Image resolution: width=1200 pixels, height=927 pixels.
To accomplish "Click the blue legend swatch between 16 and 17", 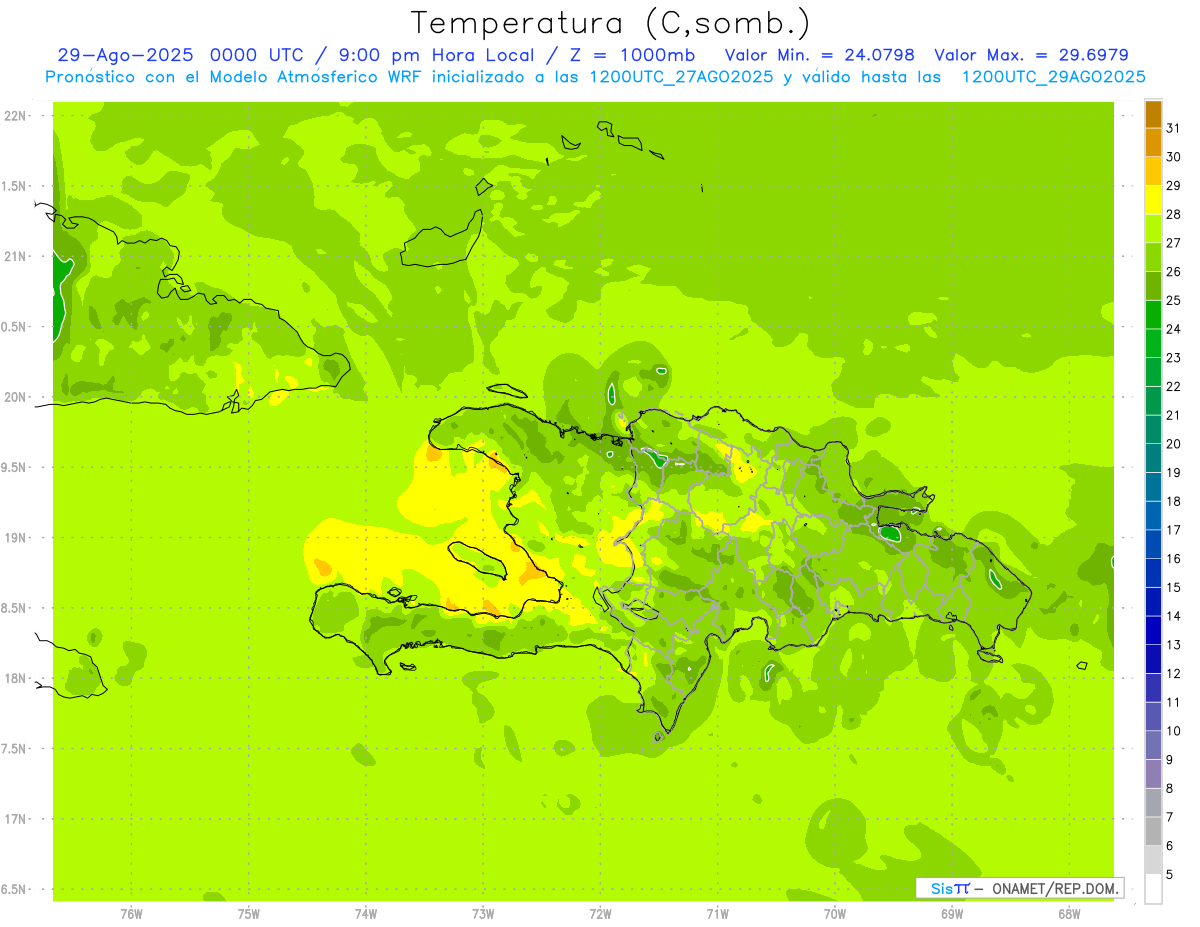I will [x=1153, y=544].
